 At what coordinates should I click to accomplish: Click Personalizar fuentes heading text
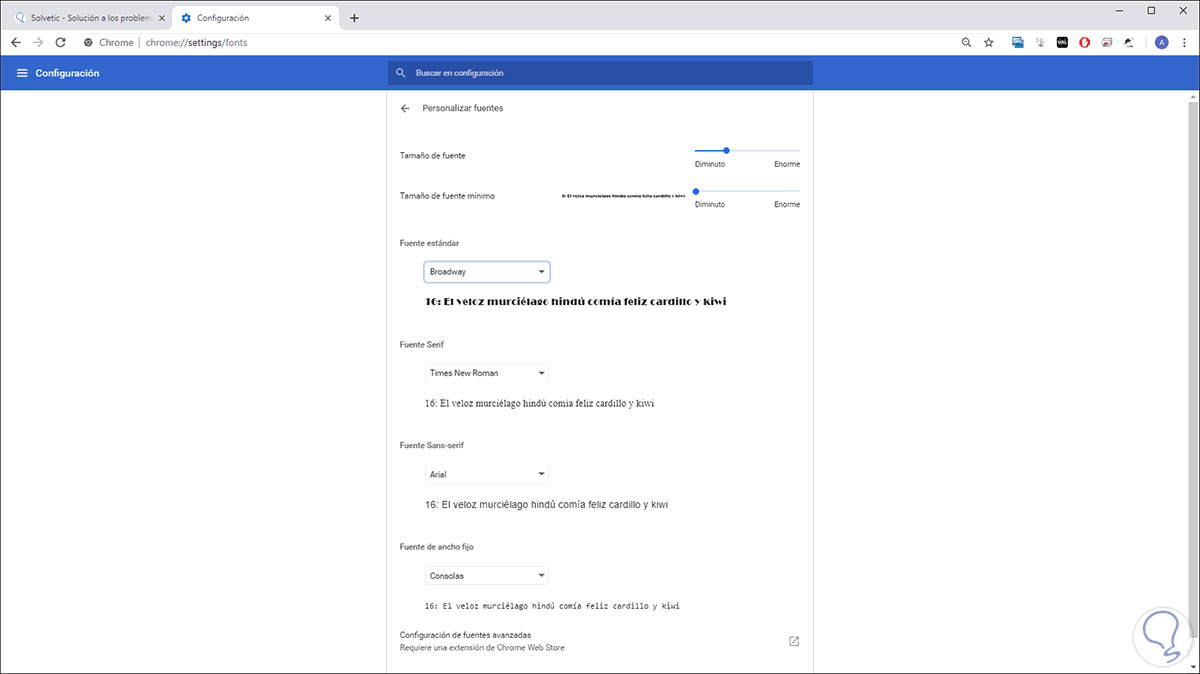[x=463, y=108]
